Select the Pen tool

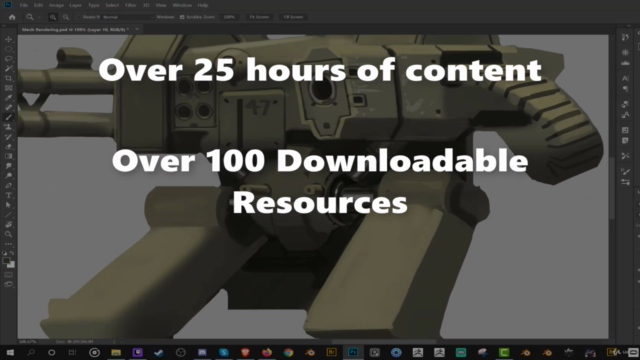tap(8, 186)
